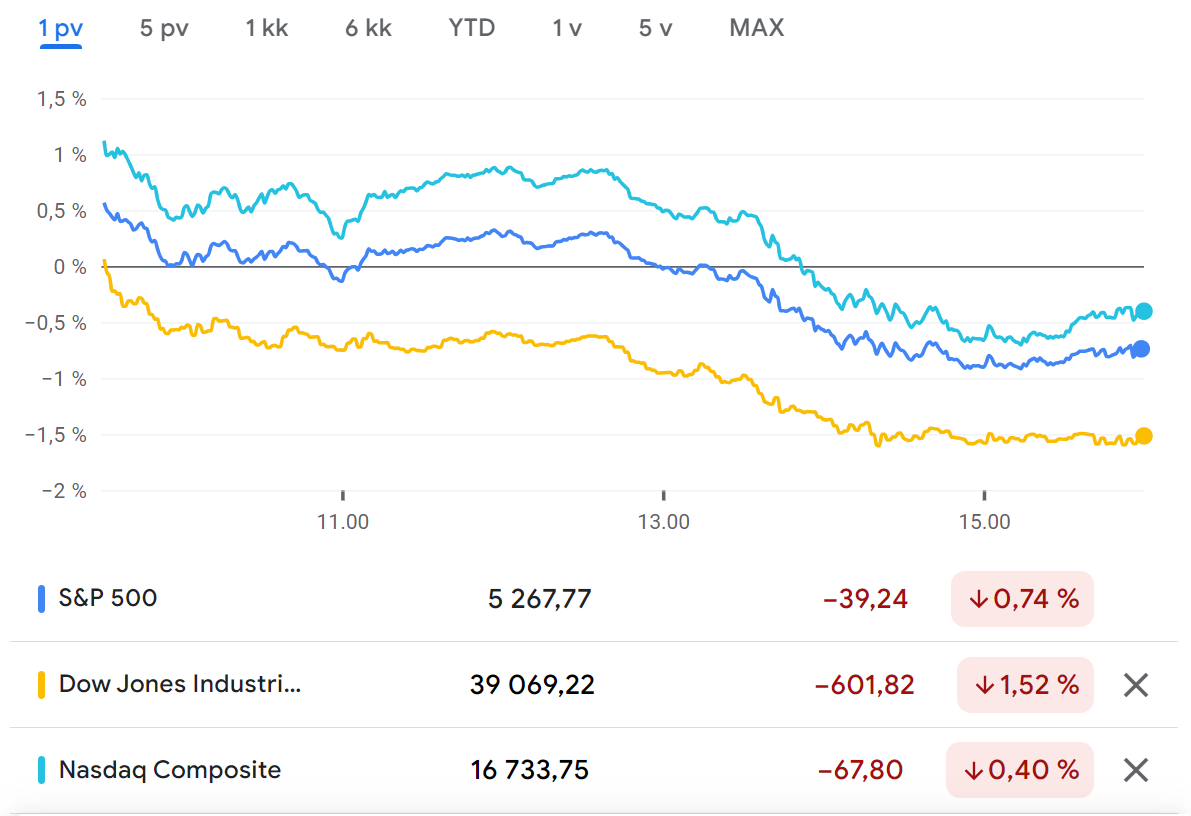This screenshot has width=1191, height=816.
Task: Switch chart to YTD range
Action: click(x=472, y=28)
